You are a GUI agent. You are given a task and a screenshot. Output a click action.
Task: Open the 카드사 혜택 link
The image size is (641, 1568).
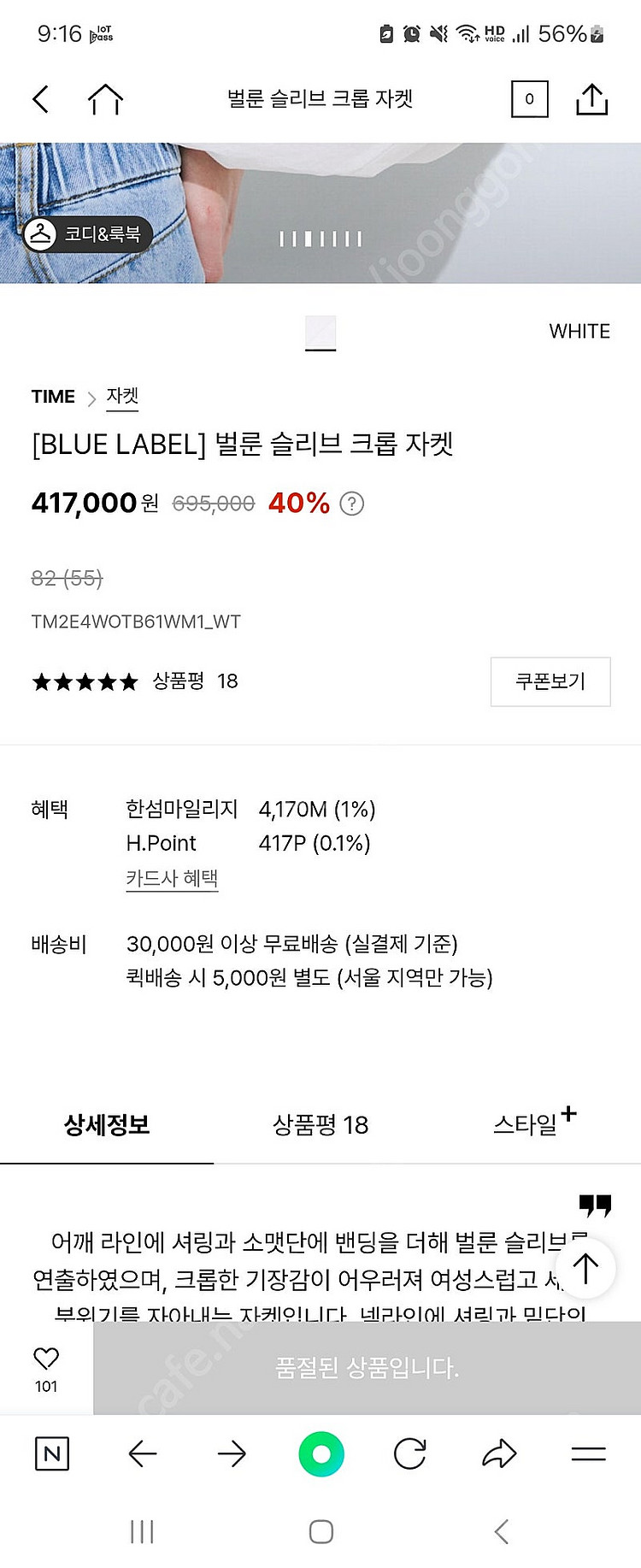(x=172, y=878)
